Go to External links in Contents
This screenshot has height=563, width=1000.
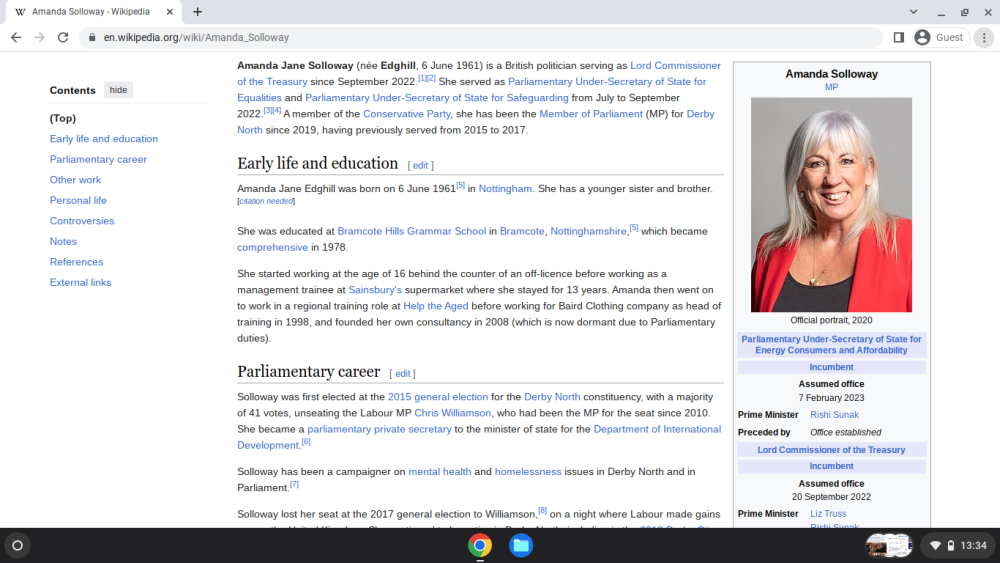pos(80,282)
